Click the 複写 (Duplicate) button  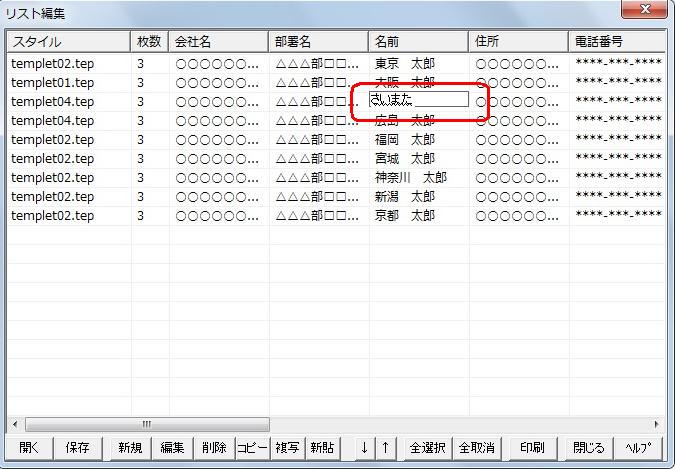tap(287, 448)
